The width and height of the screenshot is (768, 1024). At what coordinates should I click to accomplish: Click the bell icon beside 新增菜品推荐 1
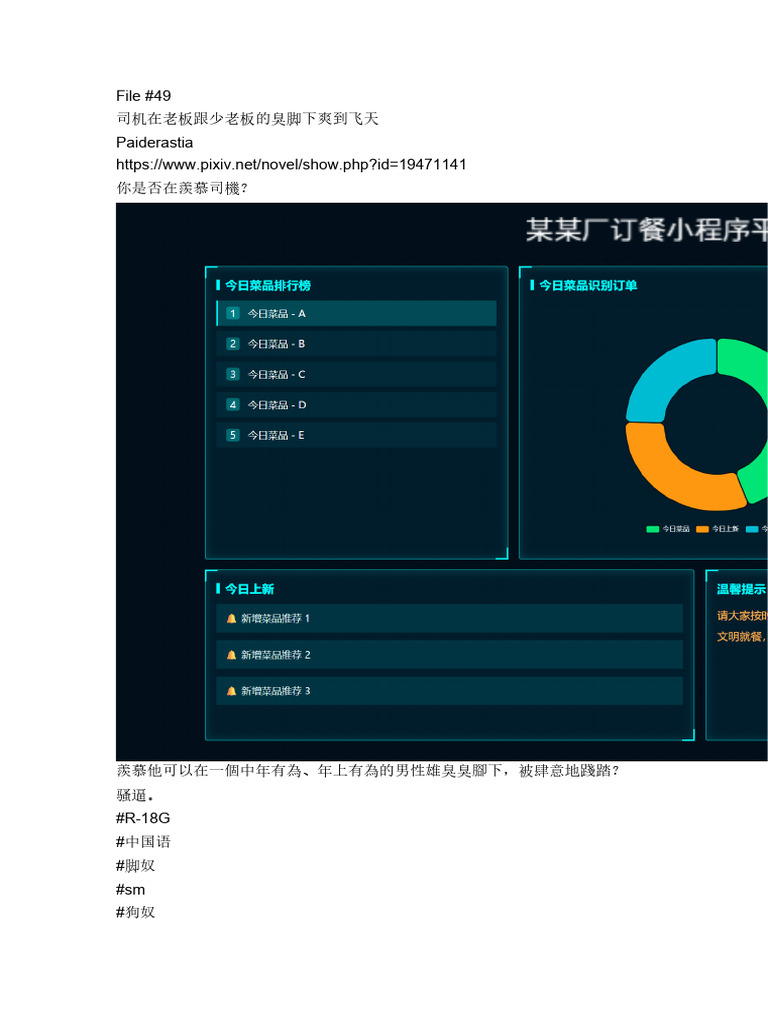pyautogui.click(x=231, y=618)
